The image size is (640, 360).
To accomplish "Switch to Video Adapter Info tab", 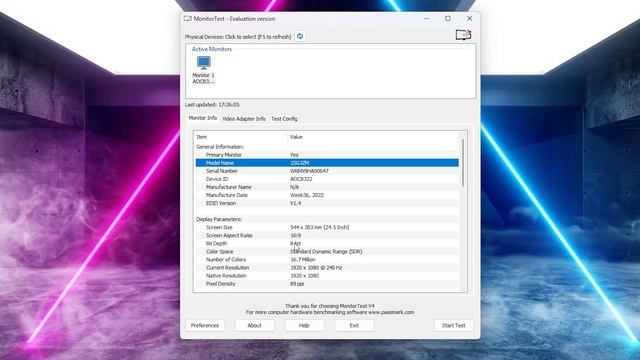I will pyautogui.click(x=244, y=119).
